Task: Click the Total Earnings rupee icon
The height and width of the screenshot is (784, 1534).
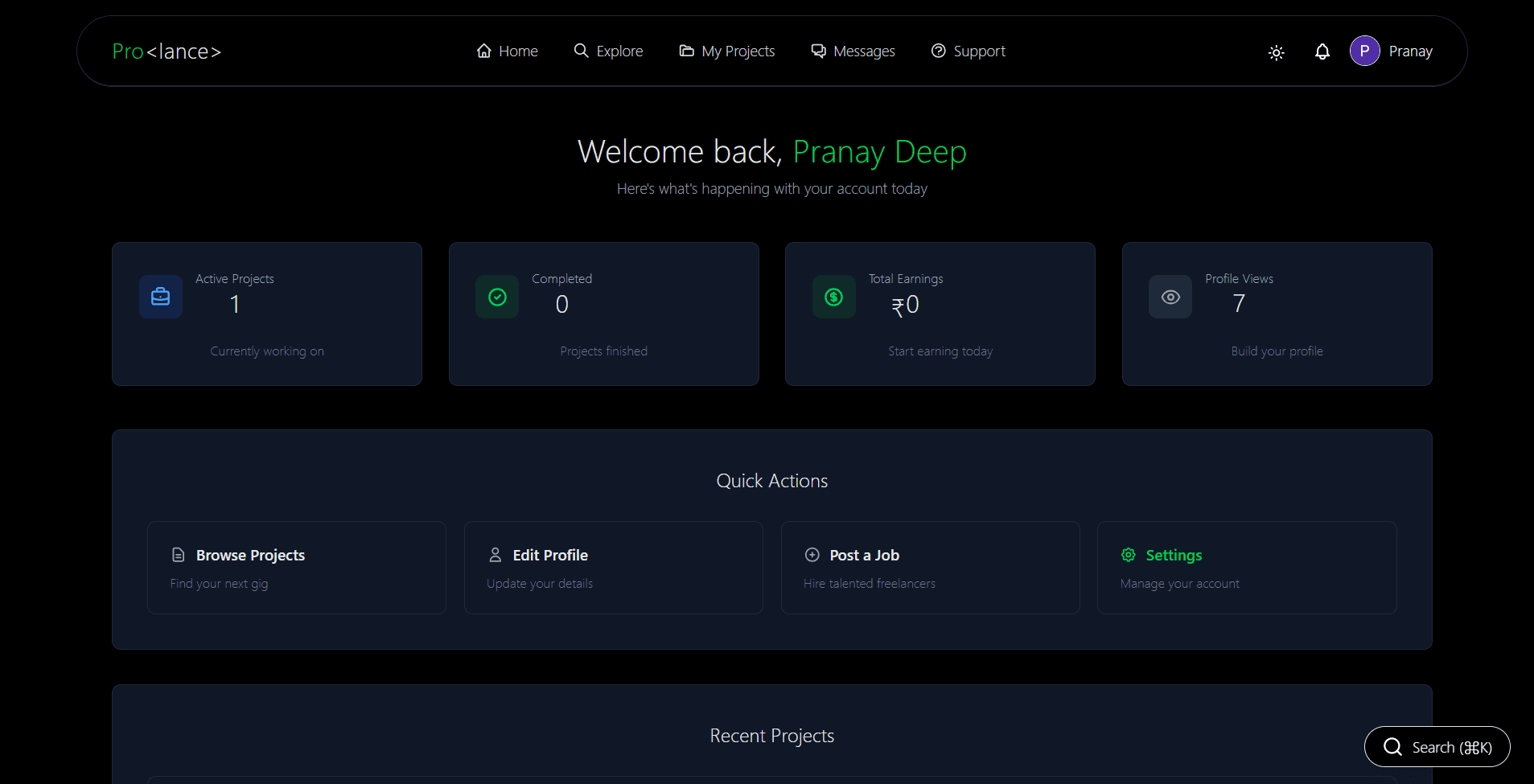Action: [833, 297]
